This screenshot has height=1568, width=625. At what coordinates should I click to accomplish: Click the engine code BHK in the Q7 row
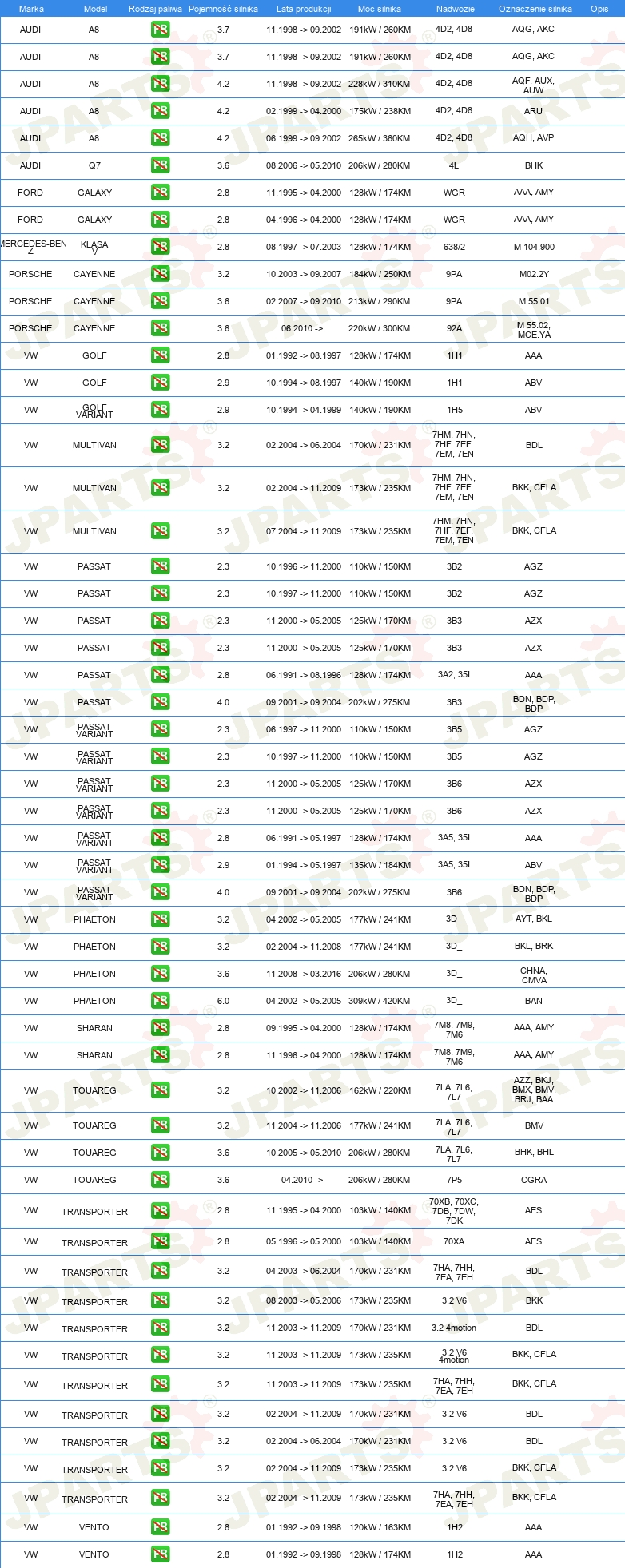point(534,165)
